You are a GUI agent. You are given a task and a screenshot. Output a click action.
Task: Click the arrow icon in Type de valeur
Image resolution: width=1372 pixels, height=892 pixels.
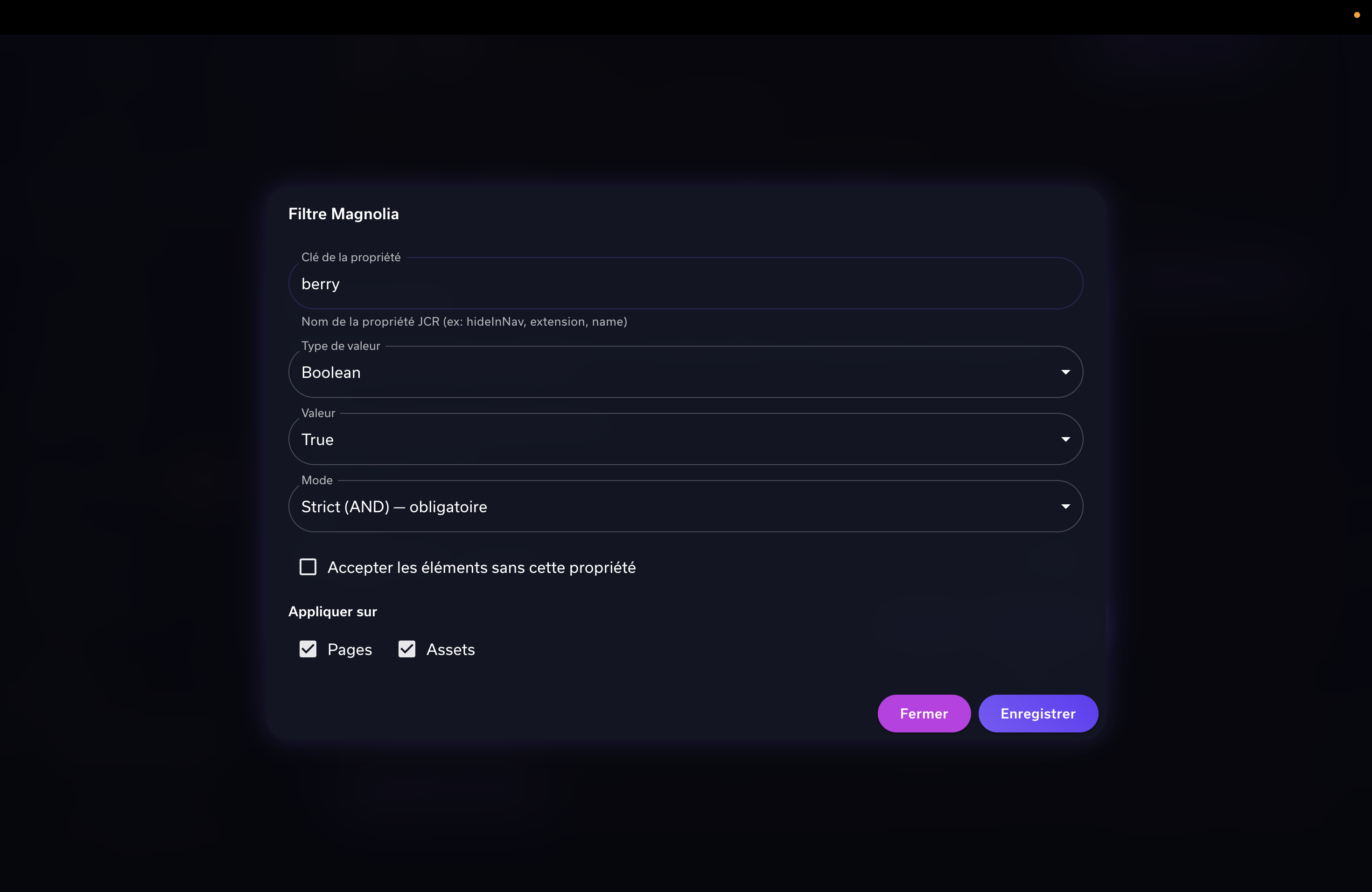(x=1065, y=372)
